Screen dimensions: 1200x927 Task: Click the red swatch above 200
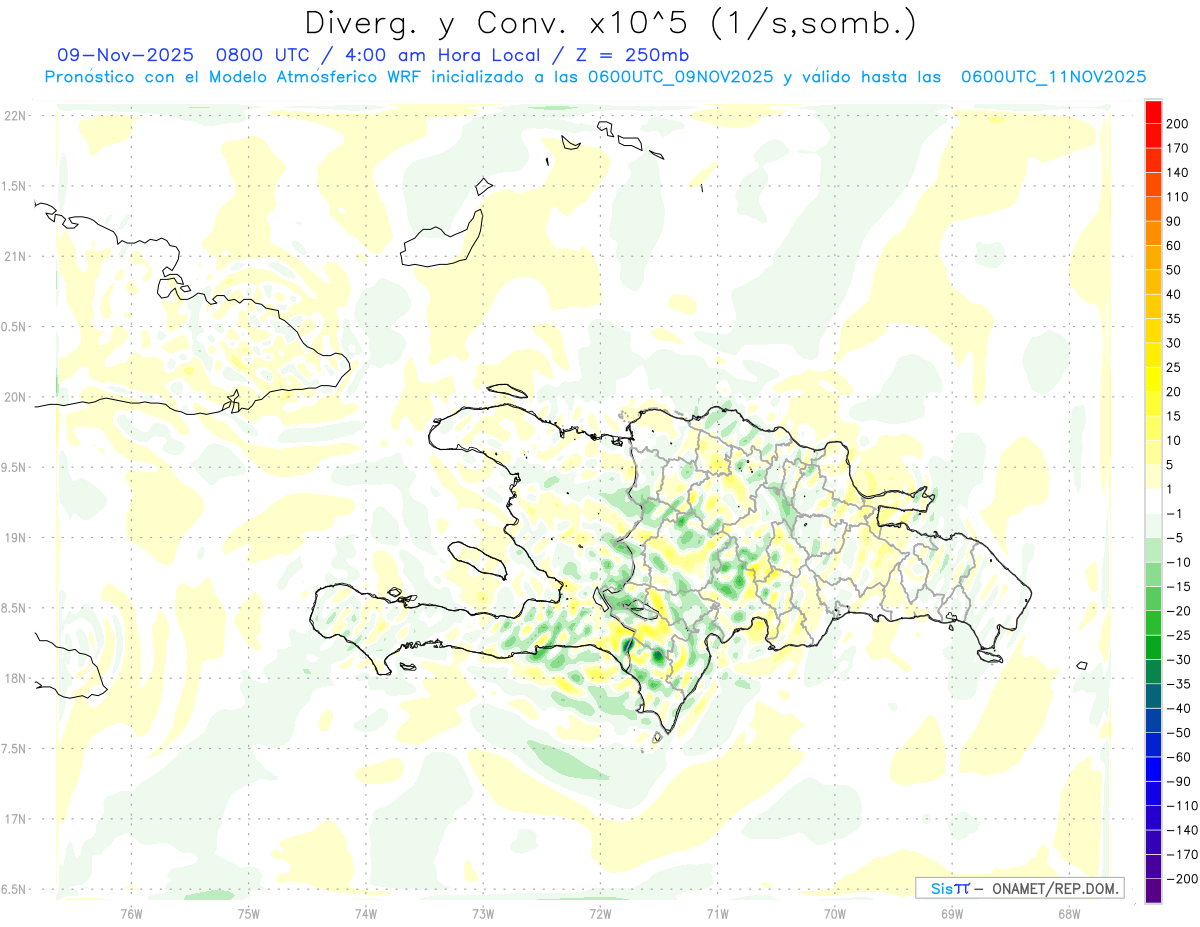pyautogui.click(x=1153, y=112)
